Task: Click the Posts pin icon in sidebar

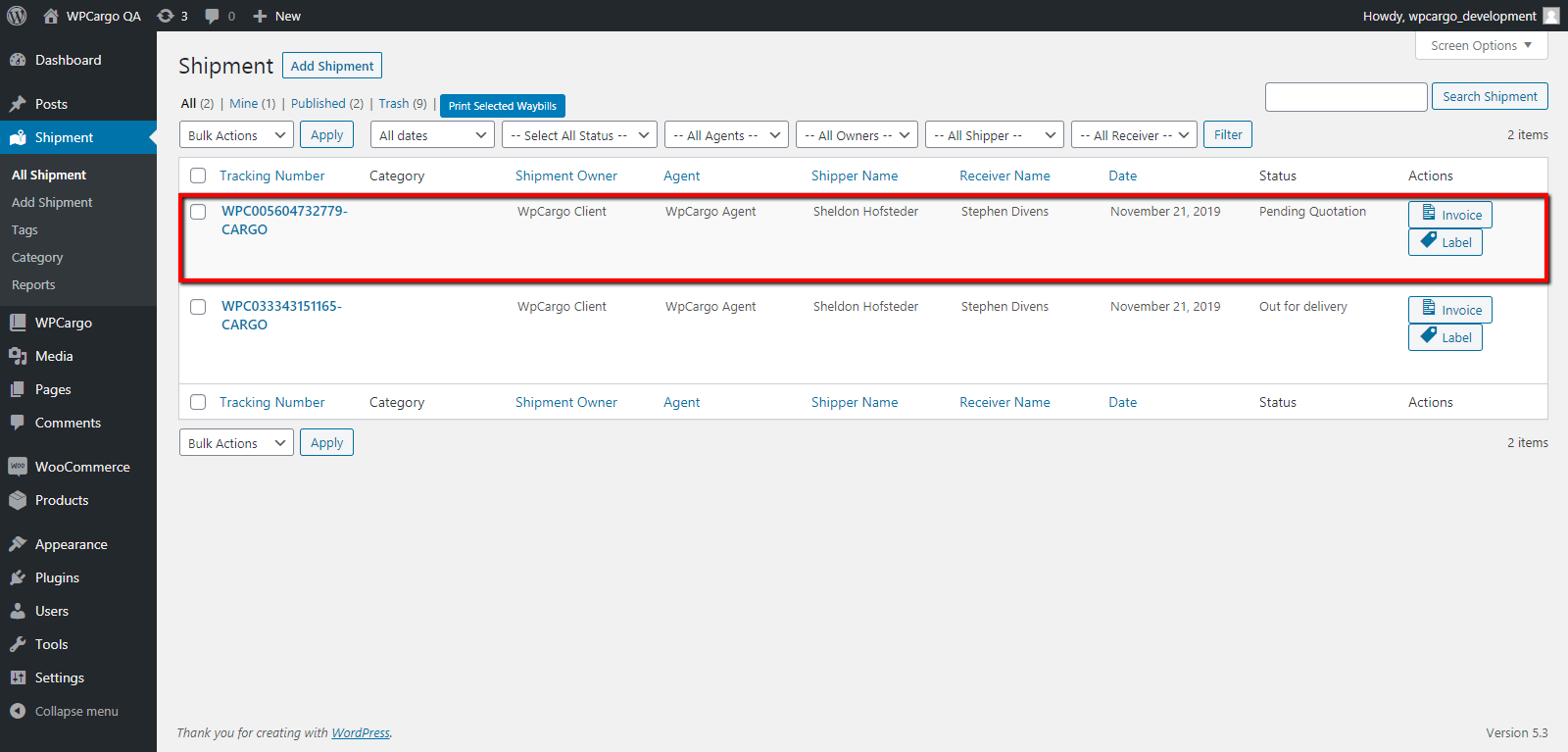Action: (x=18, y=104)
